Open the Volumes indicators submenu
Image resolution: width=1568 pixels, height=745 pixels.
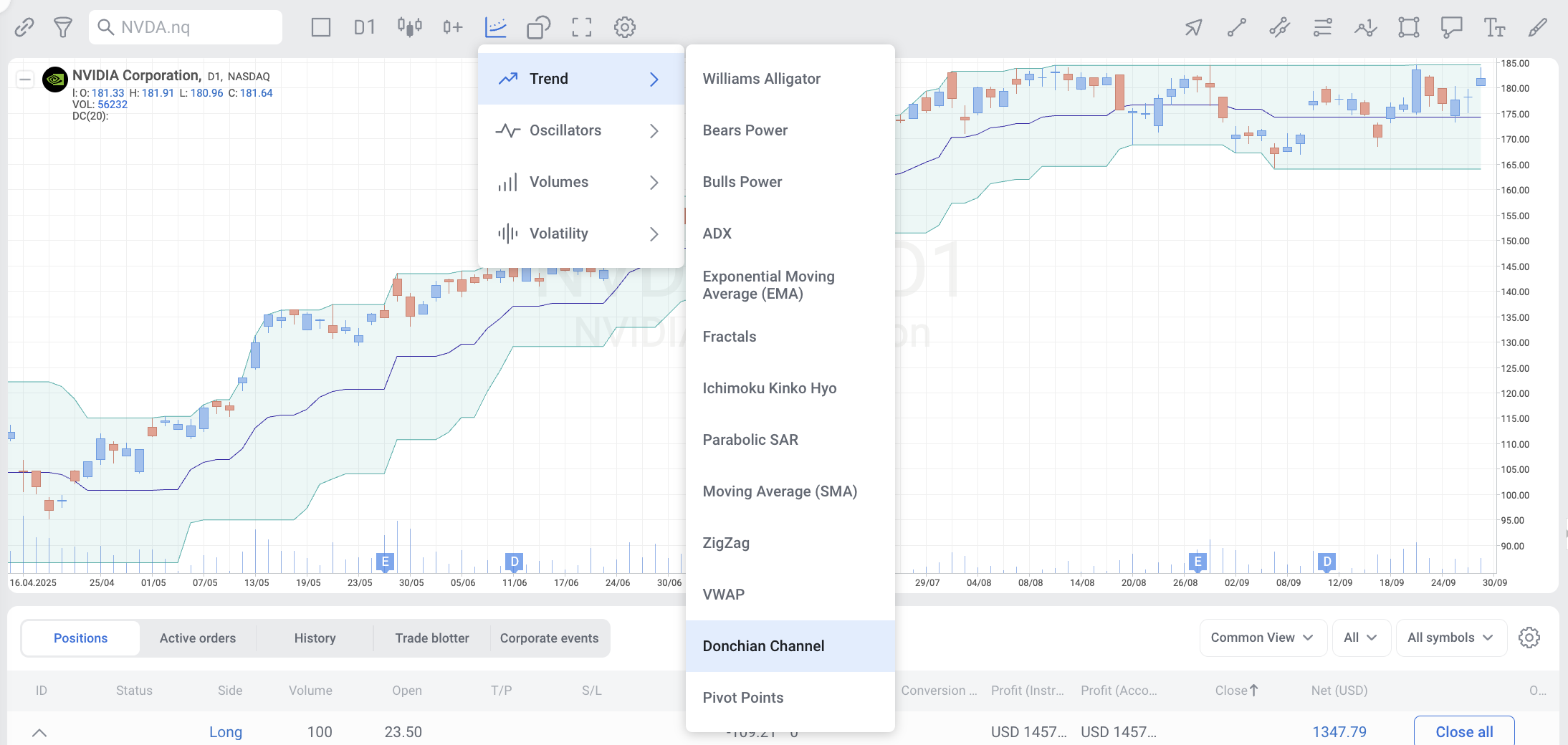click(x=581, y=182)
